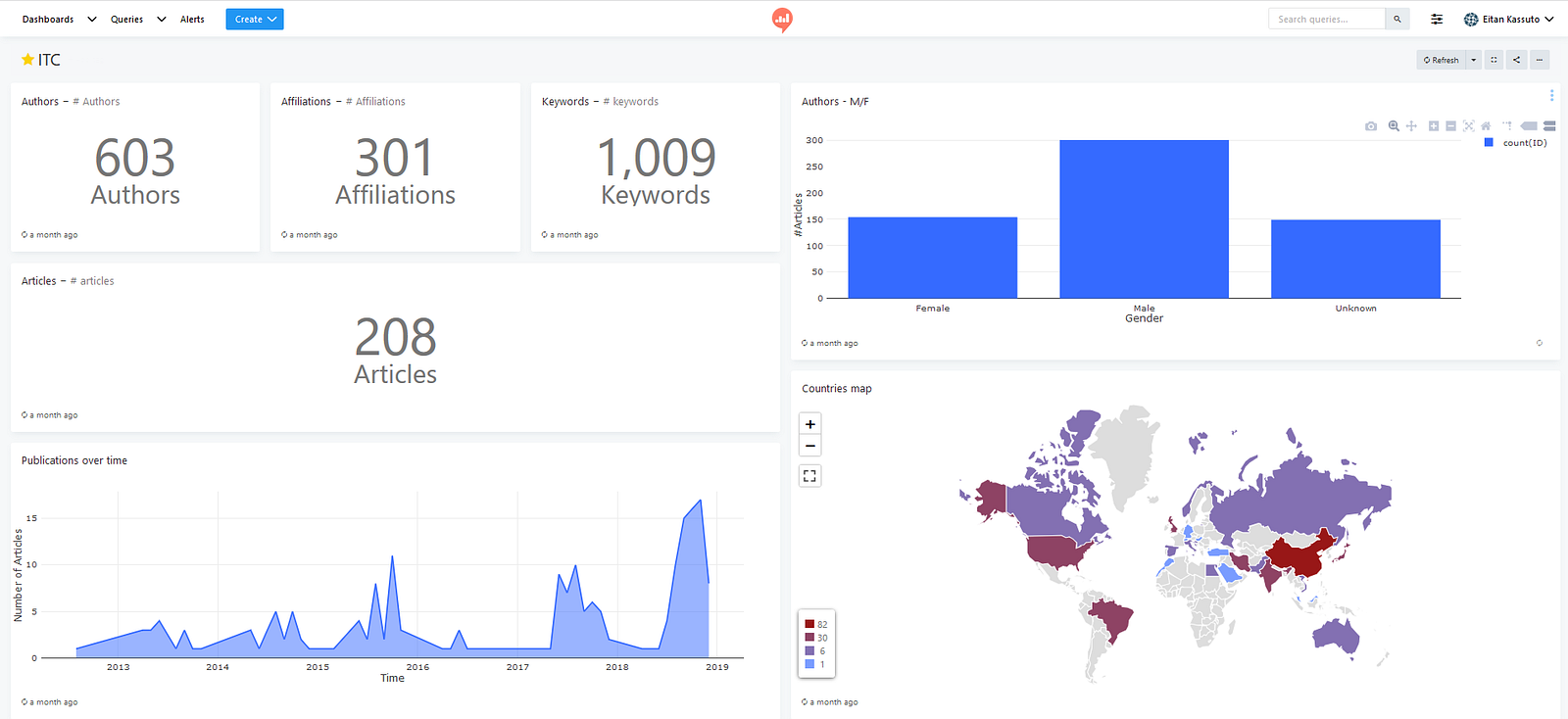This screenshot has height=719, width=1568.
Task: Click the Refresh button
Action: pos(1441,60)
